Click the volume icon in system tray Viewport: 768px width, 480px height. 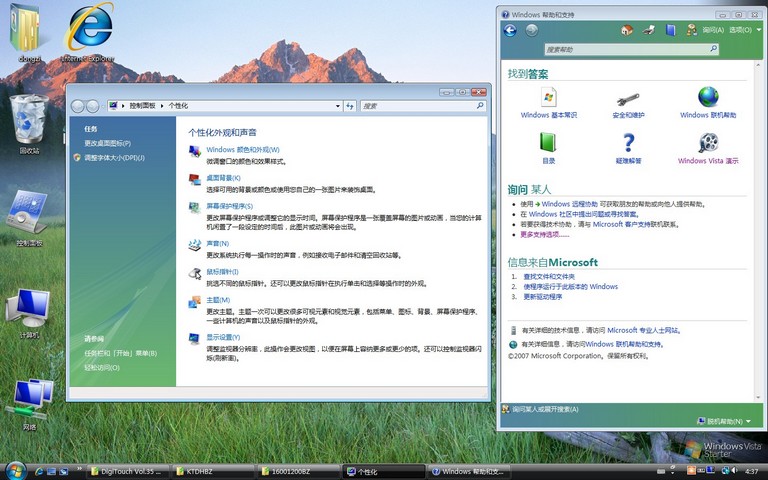click(734, 471)
